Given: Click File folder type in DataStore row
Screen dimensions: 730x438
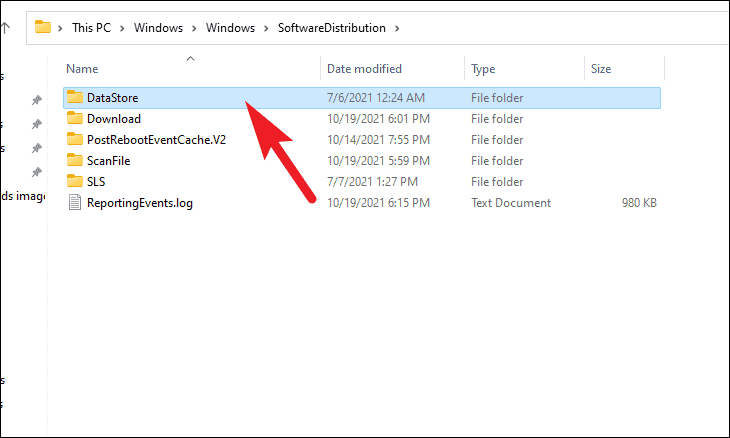Looking at the screenshot, I should click(x=497, y=98).
